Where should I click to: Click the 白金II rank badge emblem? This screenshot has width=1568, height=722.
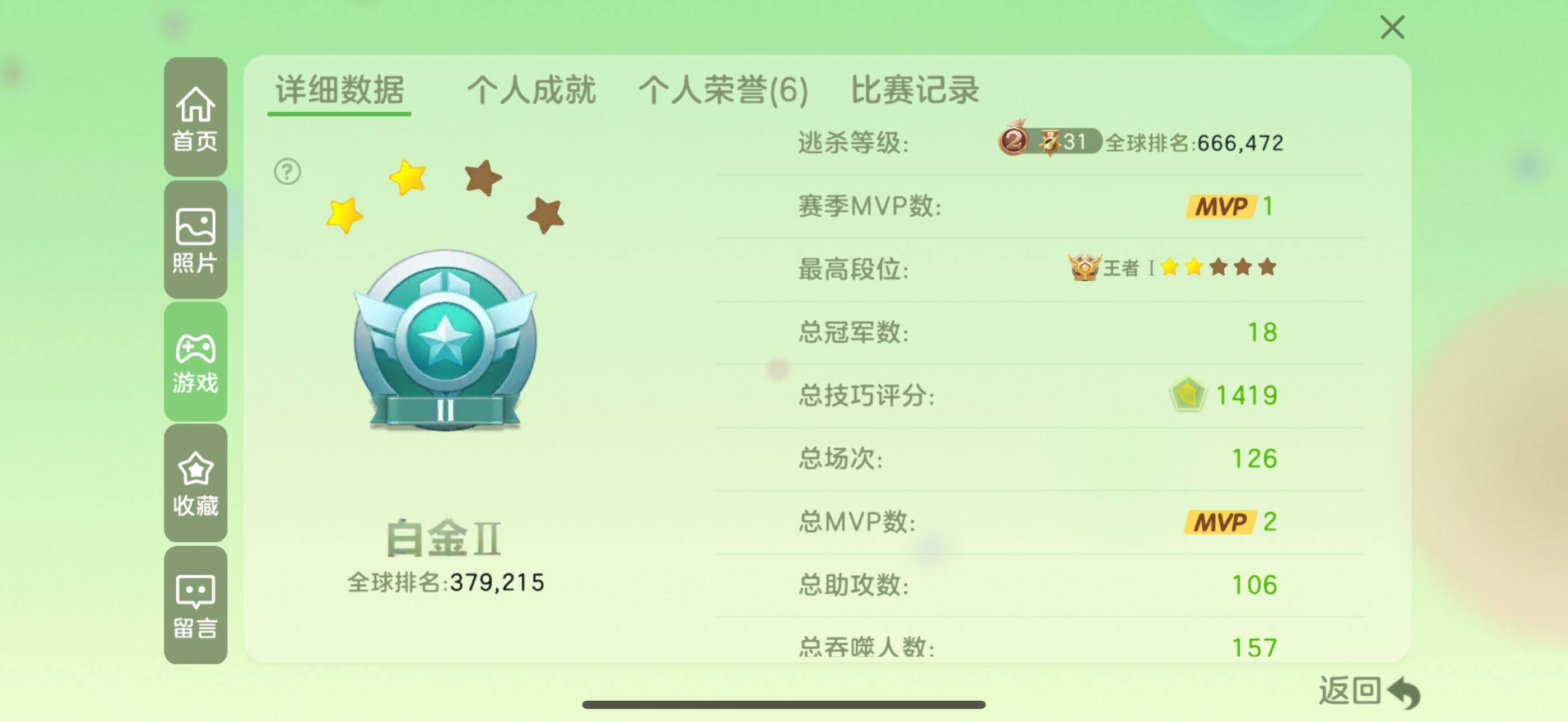[x=446, y=341]
